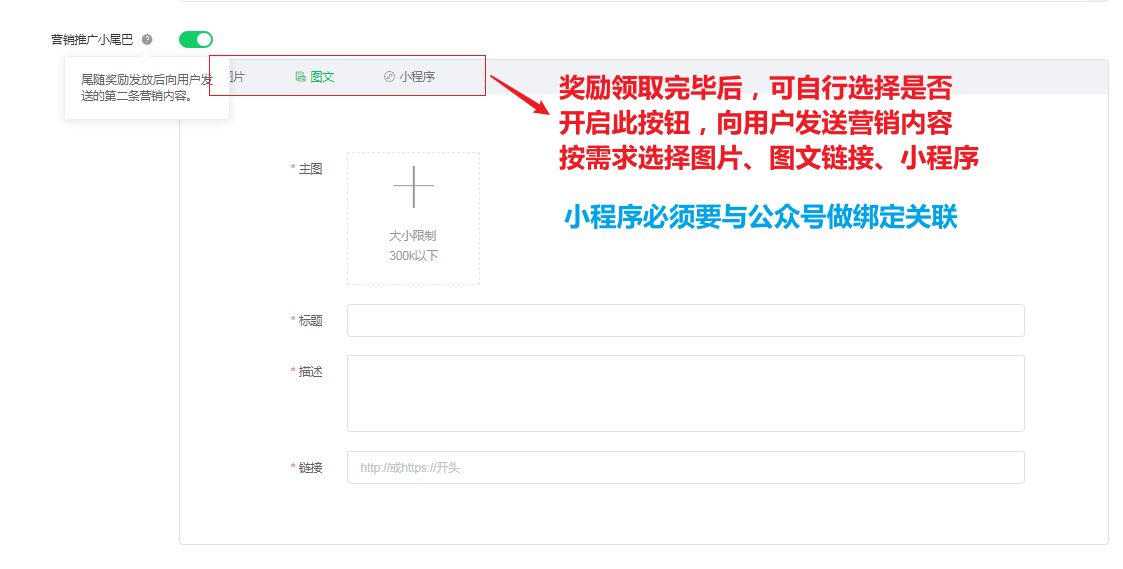
Task: Focus the 标题 input field
Action: [x=685, y=320]
